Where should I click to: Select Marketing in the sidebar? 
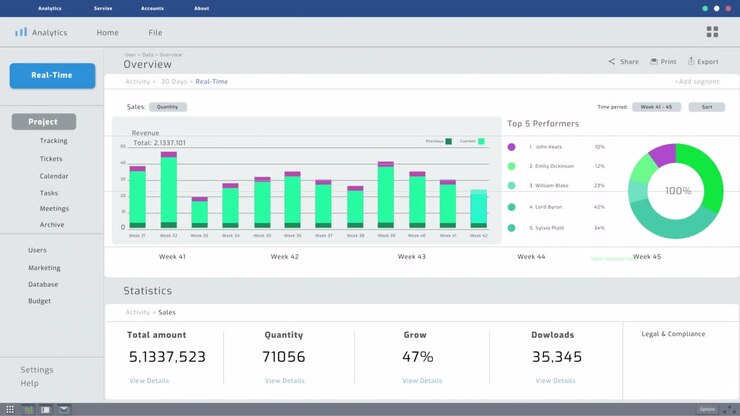pyautogui.click(x=44, y=268)
